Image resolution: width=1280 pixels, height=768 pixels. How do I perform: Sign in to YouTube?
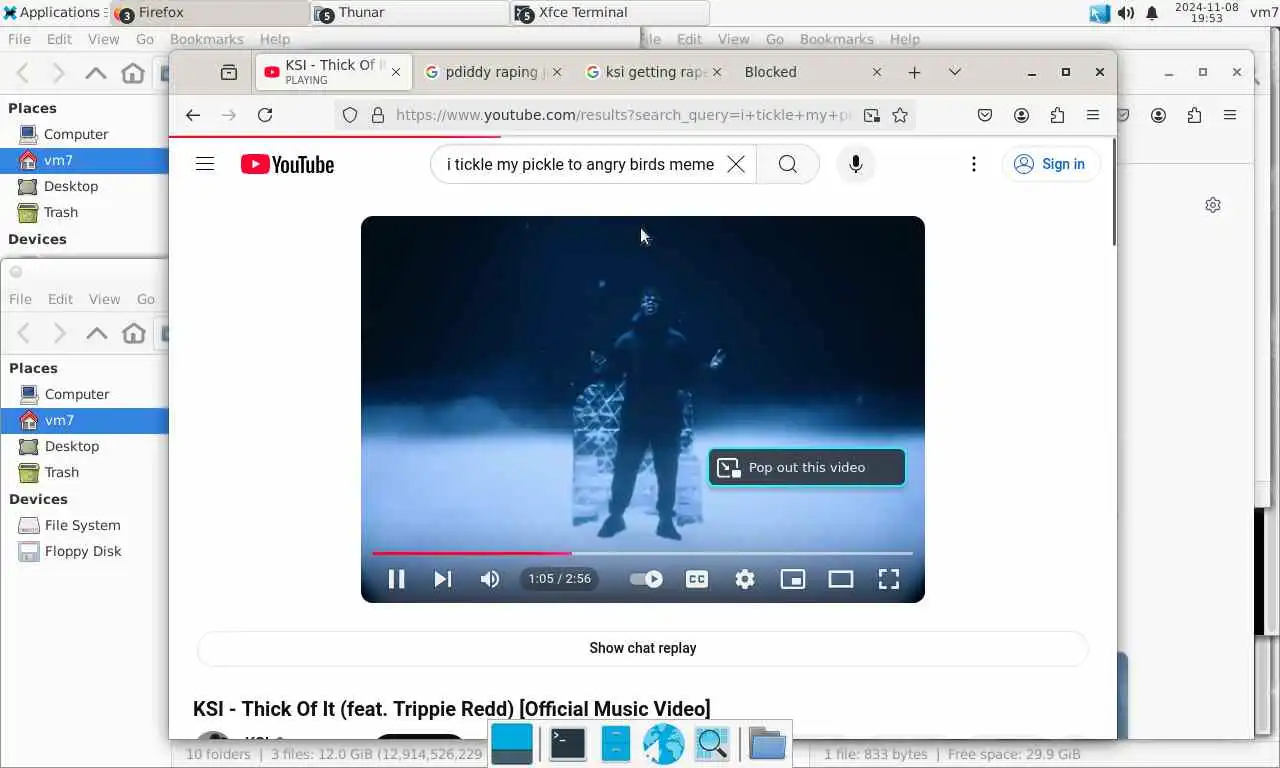point(1051,164)
